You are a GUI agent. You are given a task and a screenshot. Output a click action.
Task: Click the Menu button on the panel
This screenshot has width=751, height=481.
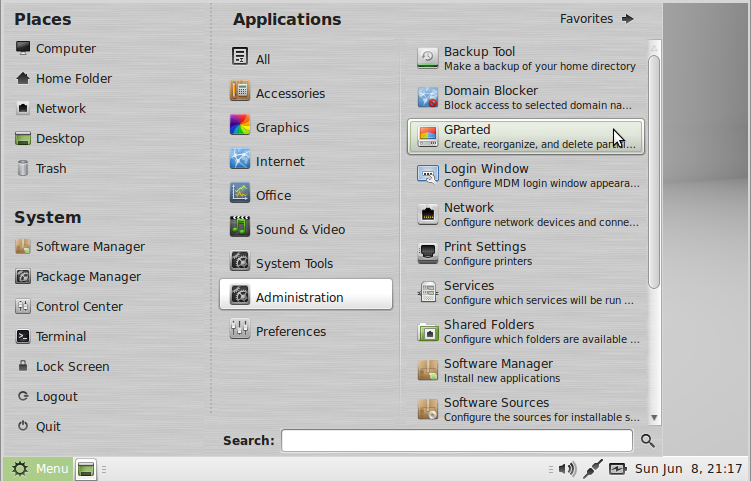tap(39, 469)
